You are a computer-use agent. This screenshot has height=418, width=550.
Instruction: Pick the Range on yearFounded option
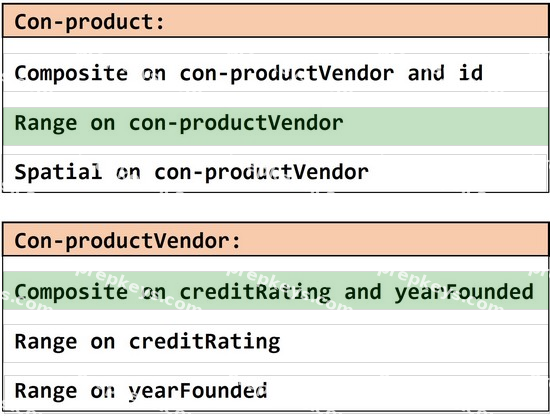click(275, 393)
